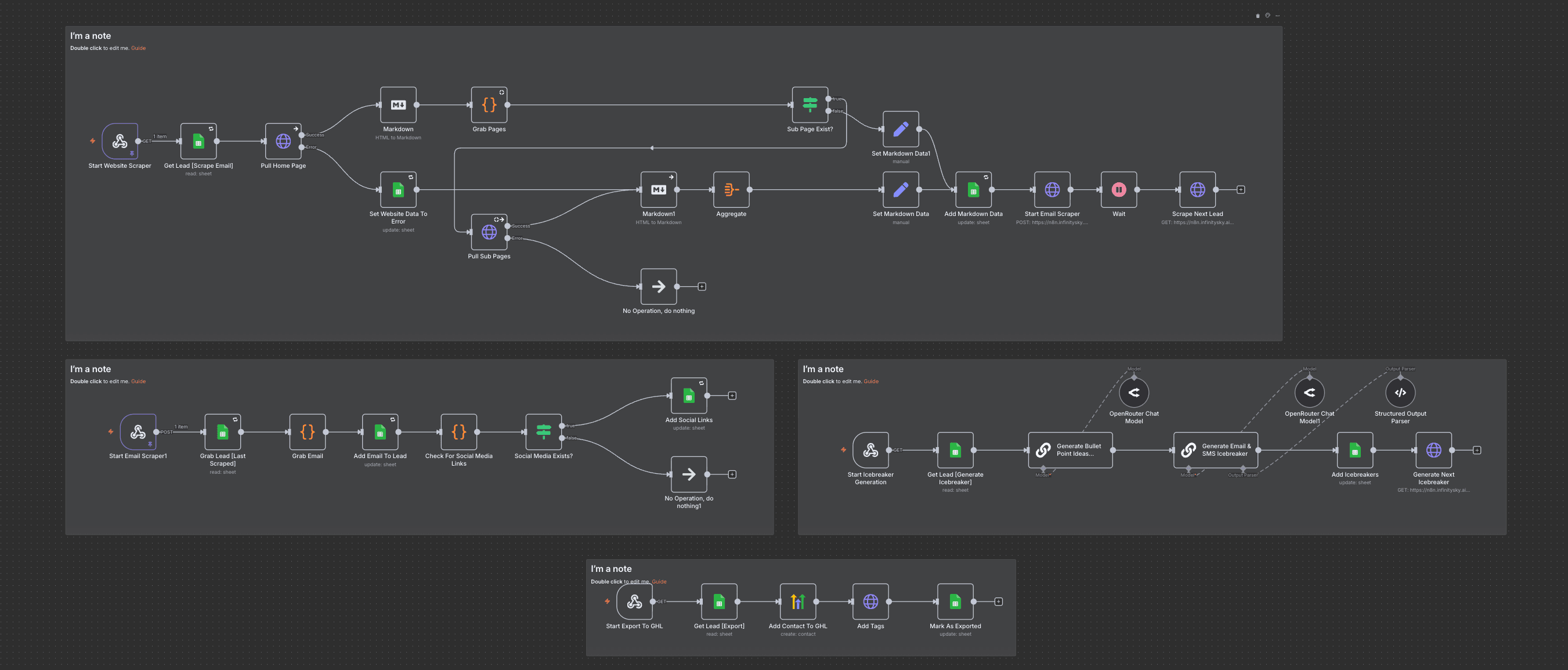Click the Social Media Exists? true output

tap(562, 426)
